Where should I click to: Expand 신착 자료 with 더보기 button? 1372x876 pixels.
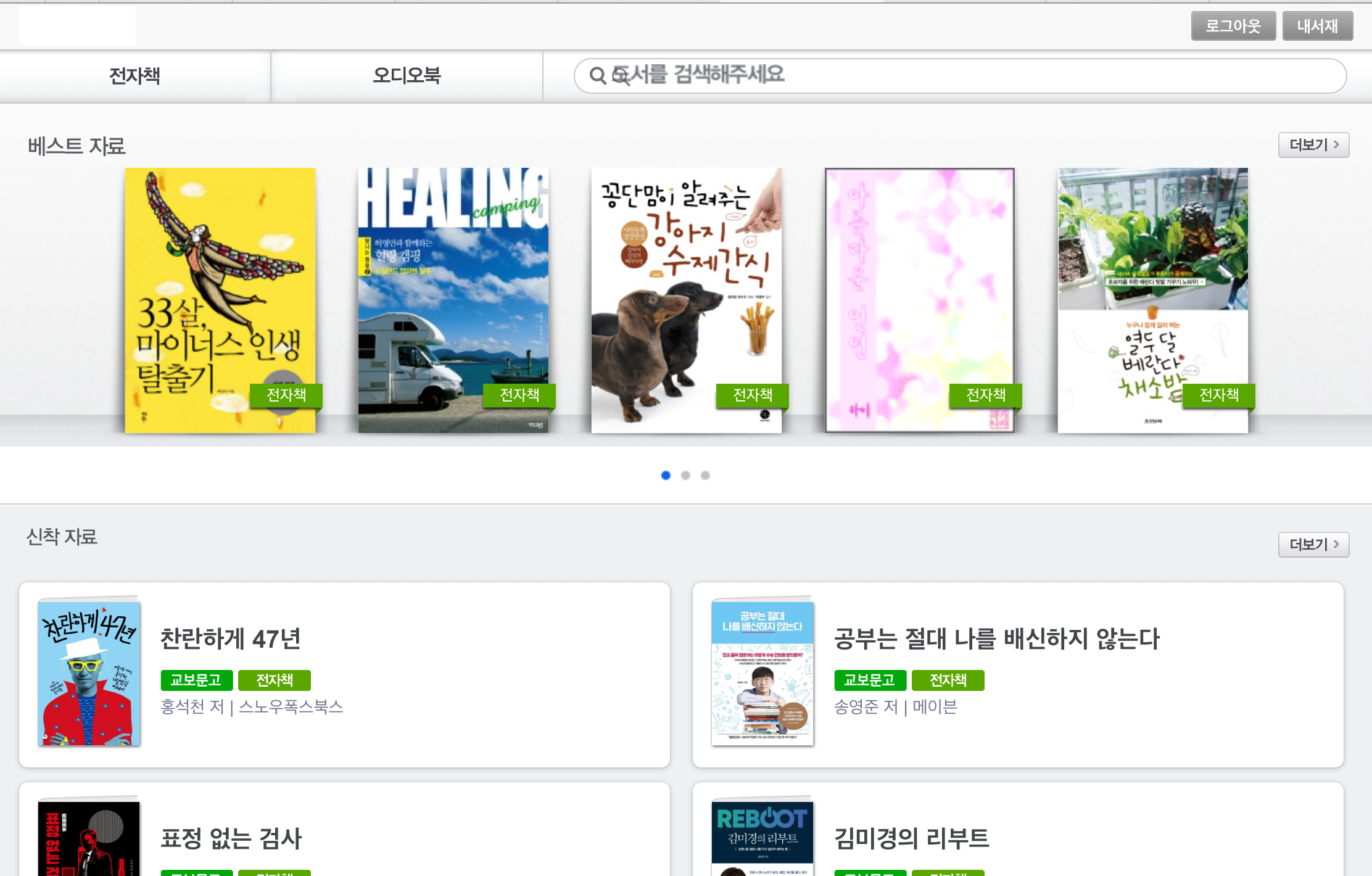pos(1313,545)
